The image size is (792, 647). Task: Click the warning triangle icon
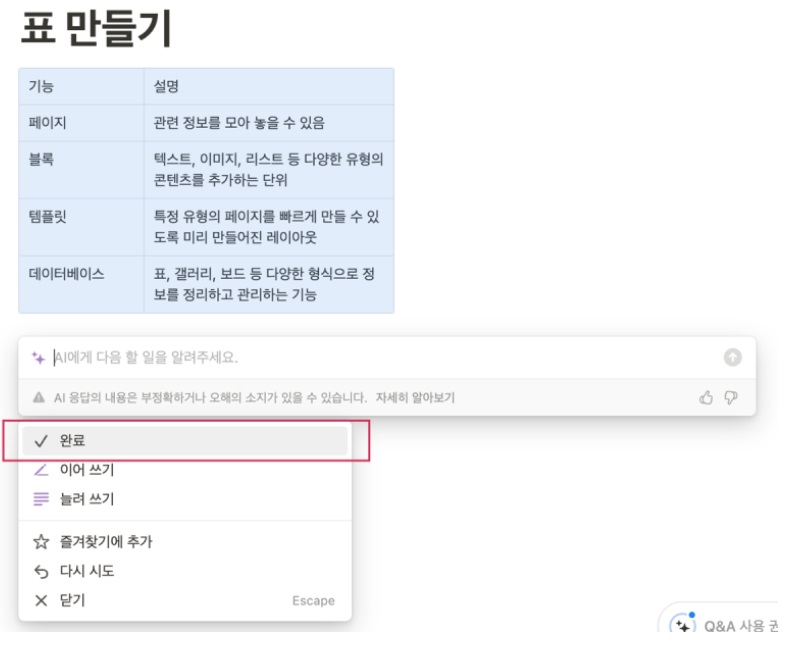(39, 398)
